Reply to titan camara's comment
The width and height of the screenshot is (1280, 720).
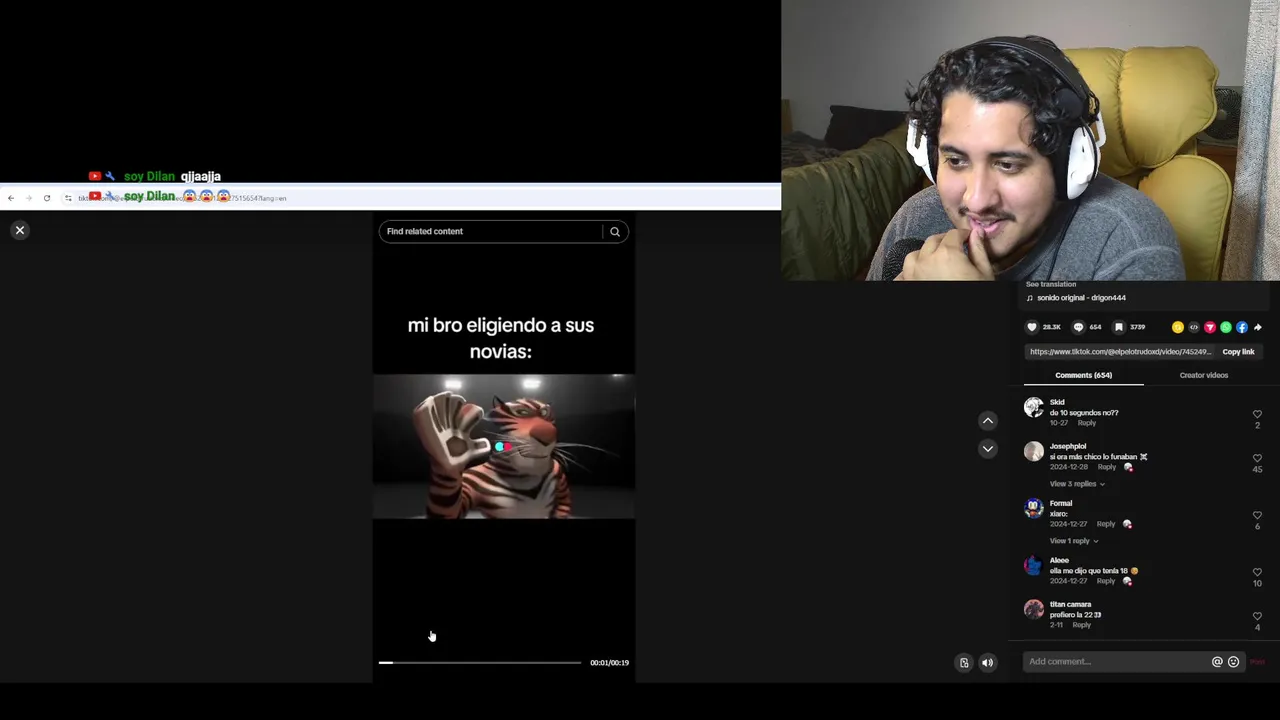pos(1081,625)
